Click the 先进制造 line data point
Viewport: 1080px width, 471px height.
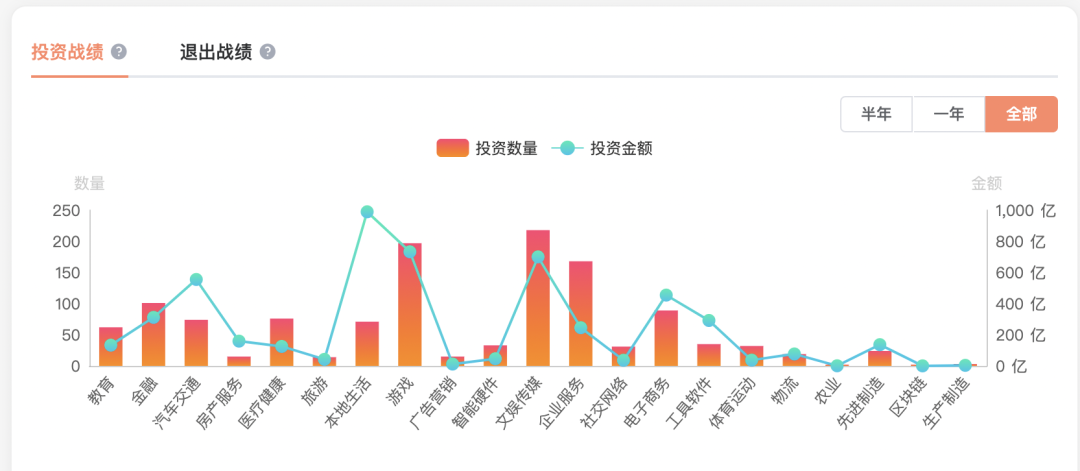(x=880, y=345)
